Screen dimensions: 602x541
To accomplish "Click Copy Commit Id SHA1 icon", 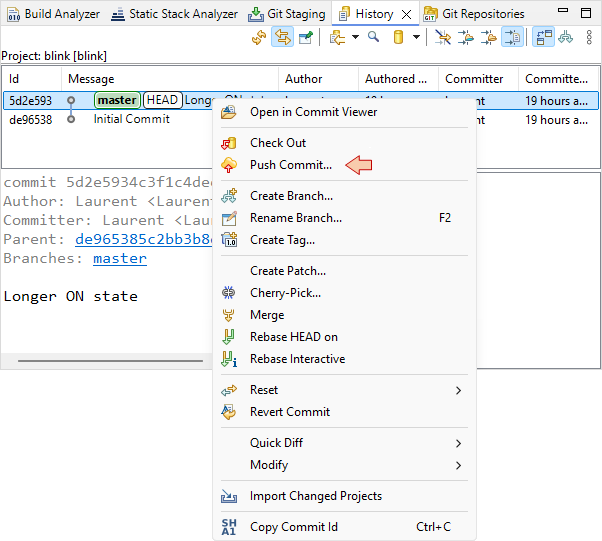I will pyautogui.click(x=229, y=527).
